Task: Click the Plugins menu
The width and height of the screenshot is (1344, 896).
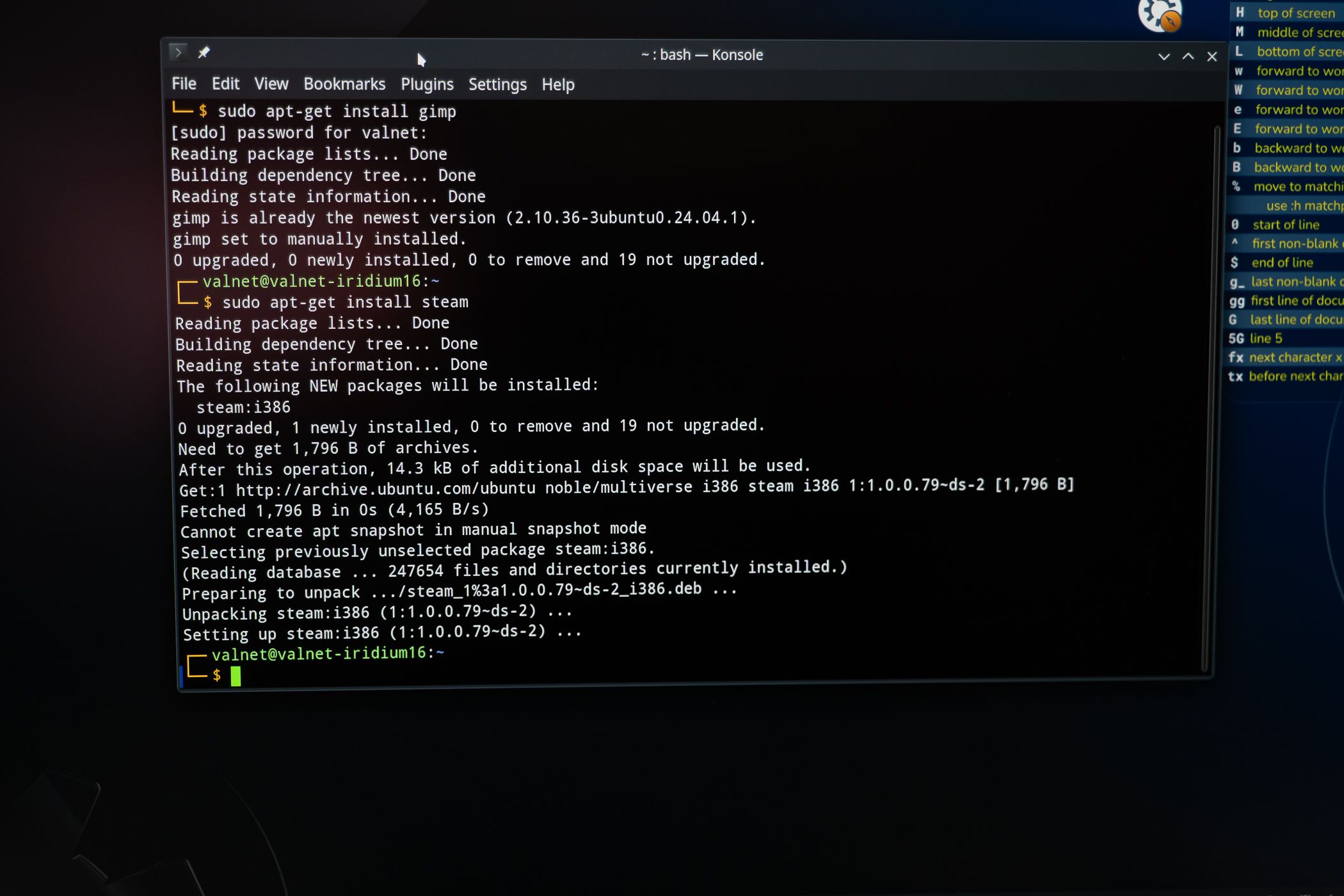Action: coord(426,84)
